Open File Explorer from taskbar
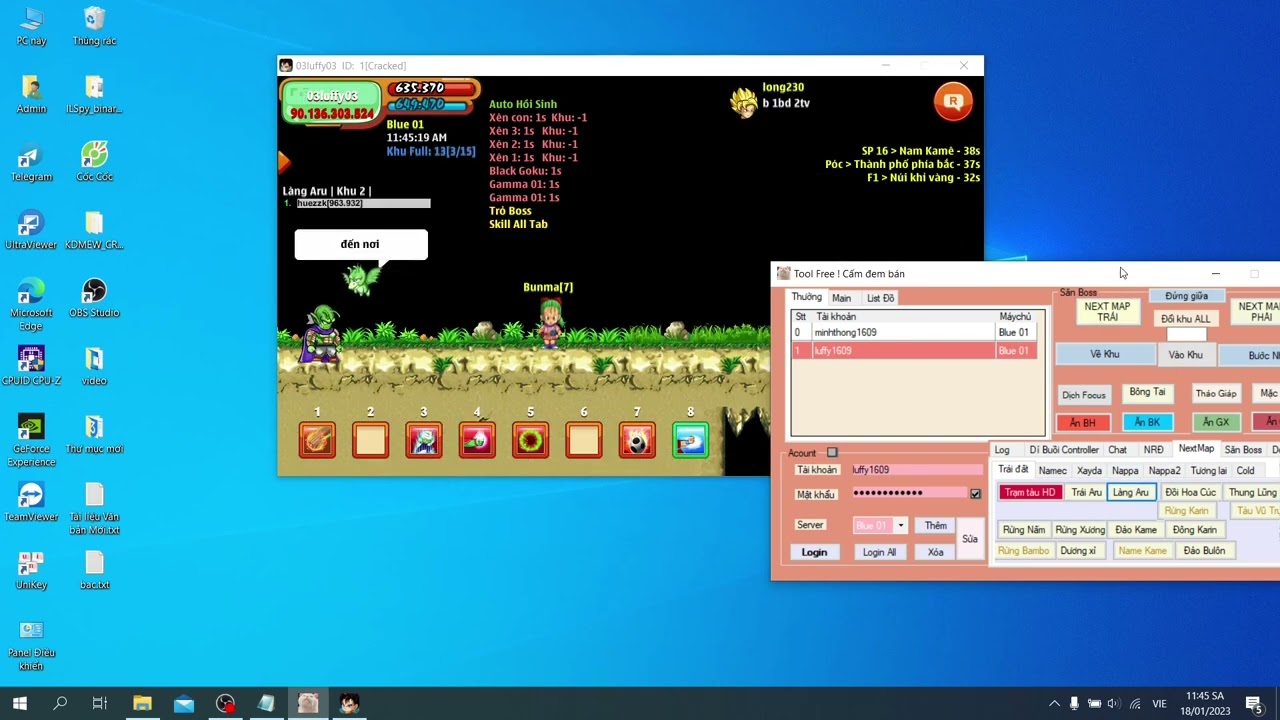Viewport: 1280px width, 720px height. point(141,703)
